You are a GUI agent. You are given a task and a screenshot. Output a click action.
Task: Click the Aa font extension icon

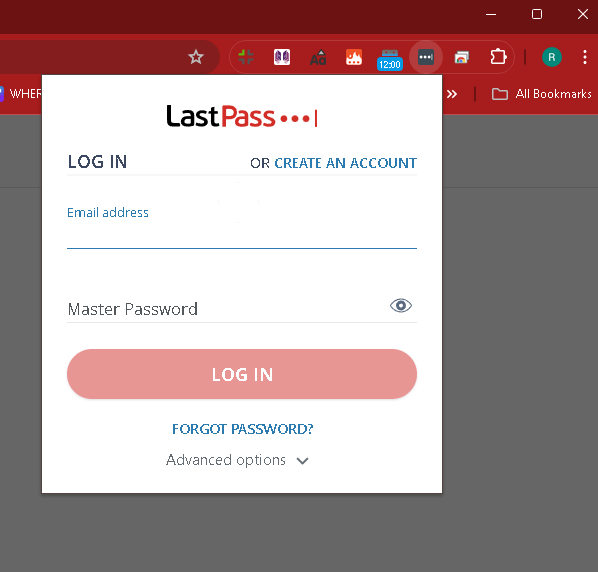click(318, 58)
